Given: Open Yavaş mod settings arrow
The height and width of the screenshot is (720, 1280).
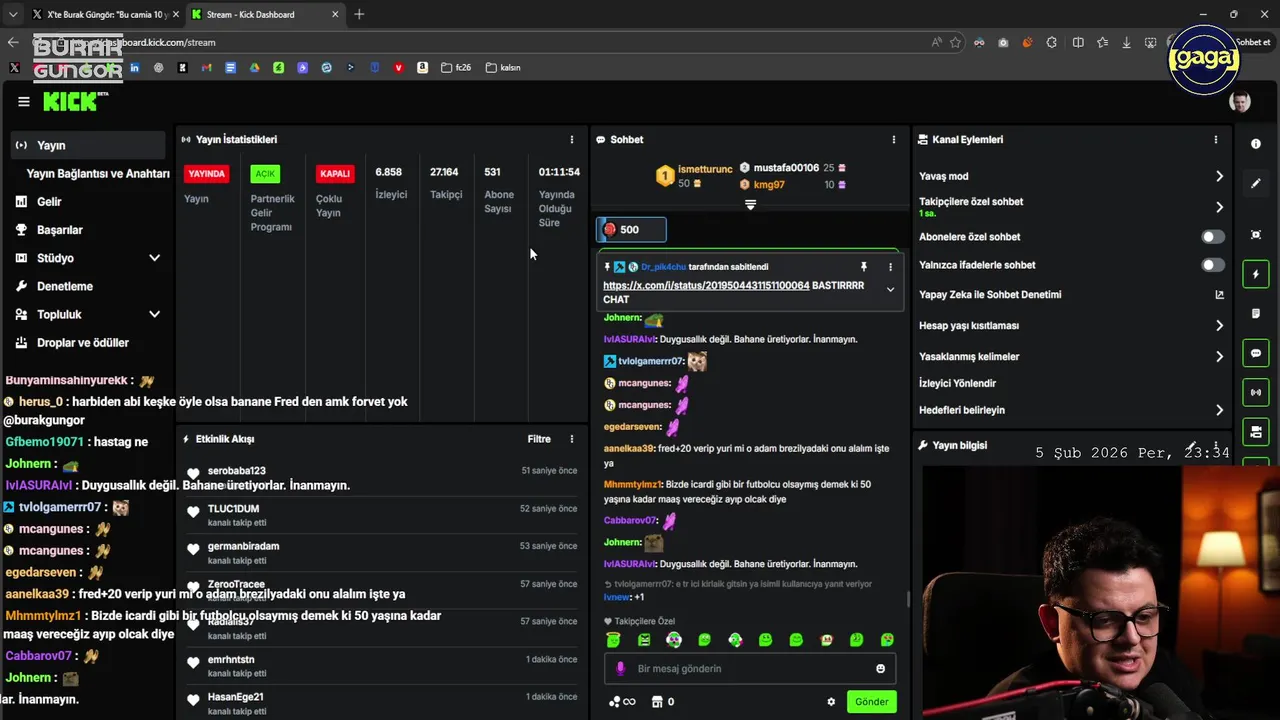Looking at the screenshot, I should (1219, 176).
